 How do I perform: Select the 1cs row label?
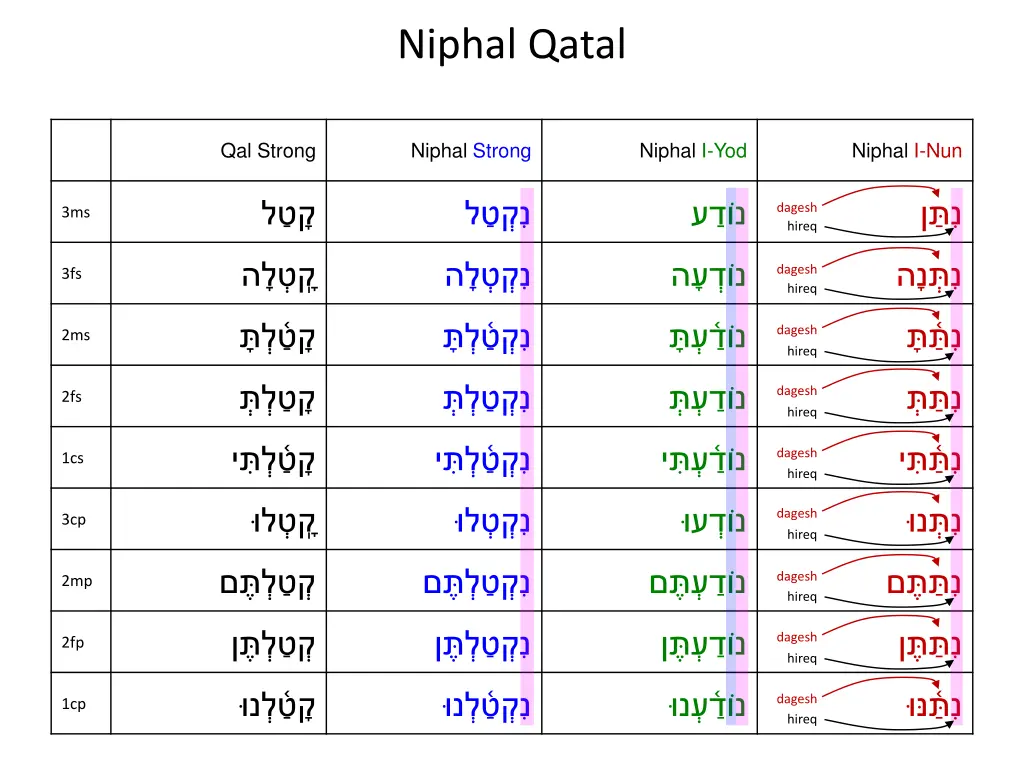72,459
